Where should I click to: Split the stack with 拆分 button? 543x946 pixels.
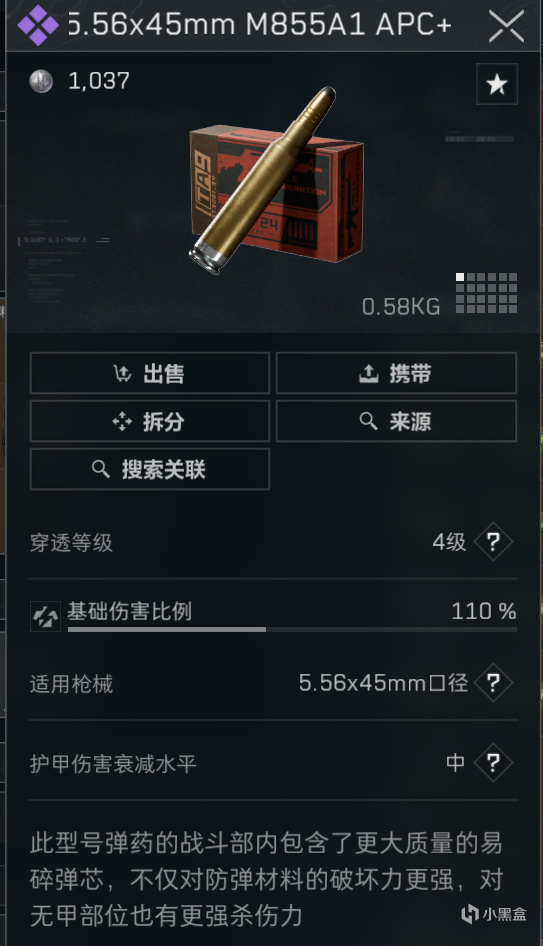[x=150, y=421]
